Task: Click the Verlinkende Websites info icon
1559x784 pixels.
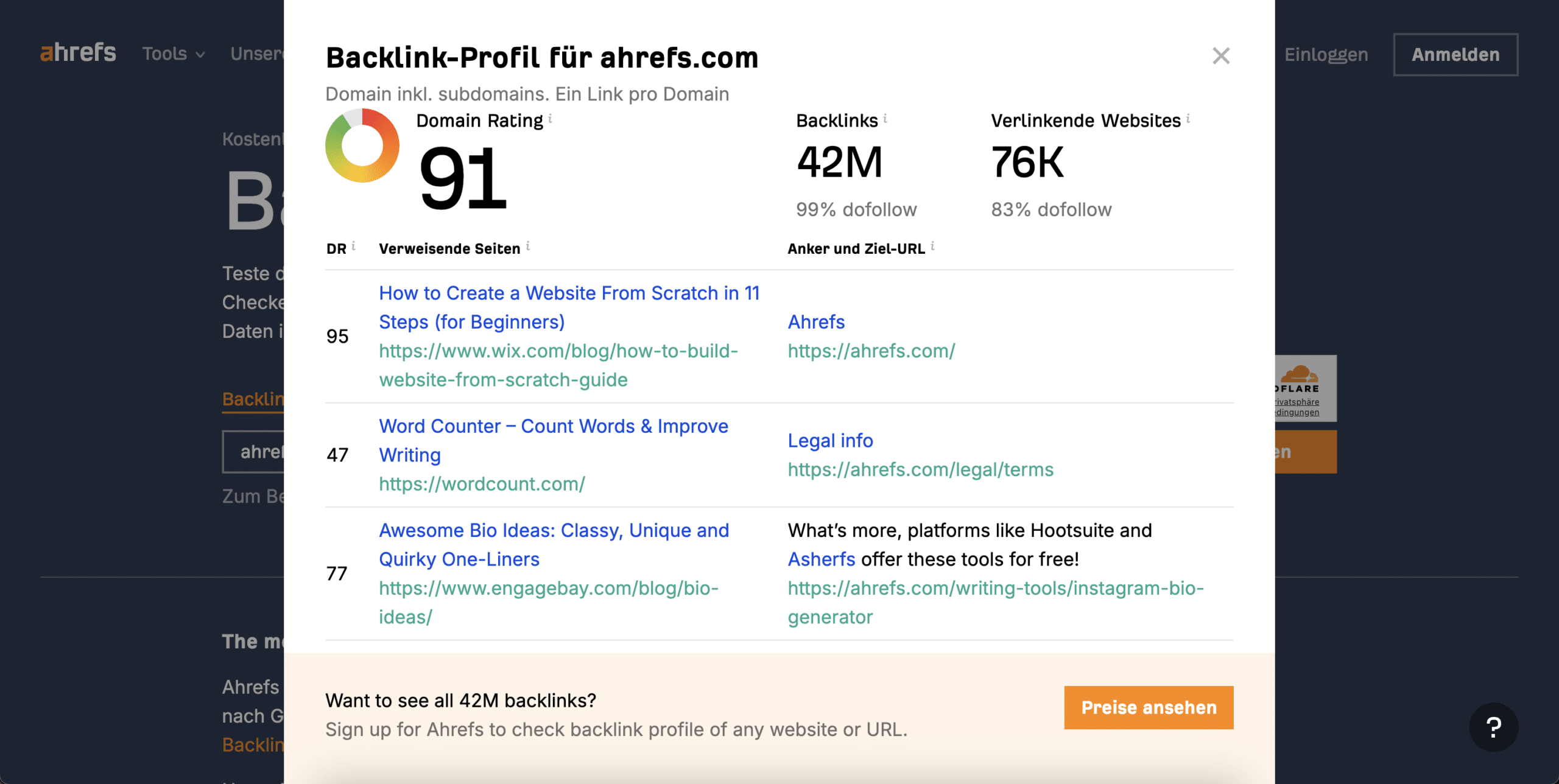Action: (x=1188, y=118)
